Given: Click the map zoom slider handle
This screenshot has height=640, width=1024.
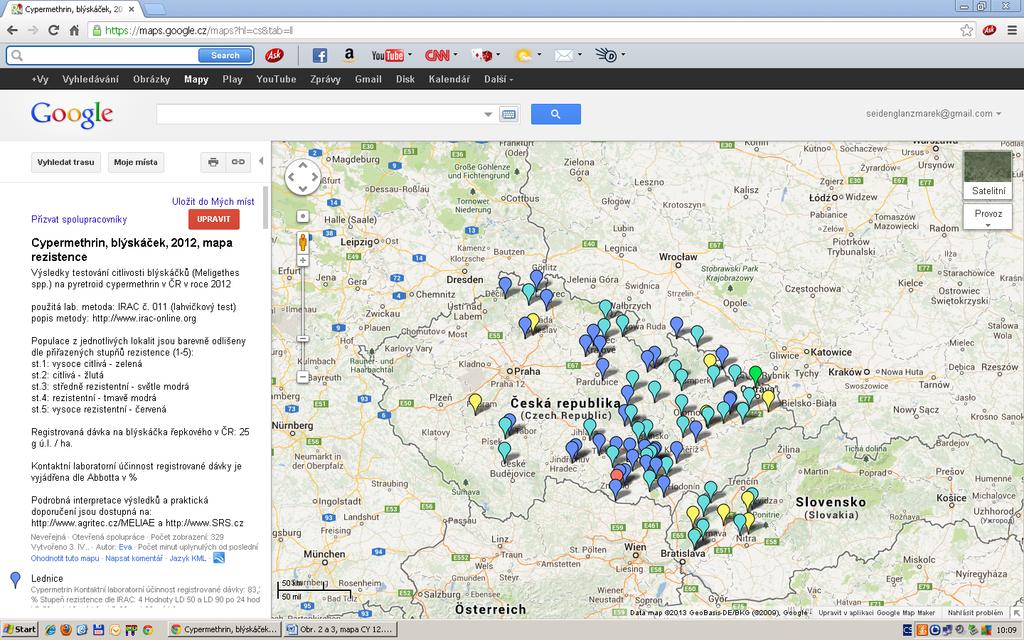Looking at the screenshot, I should click(302, 339).
